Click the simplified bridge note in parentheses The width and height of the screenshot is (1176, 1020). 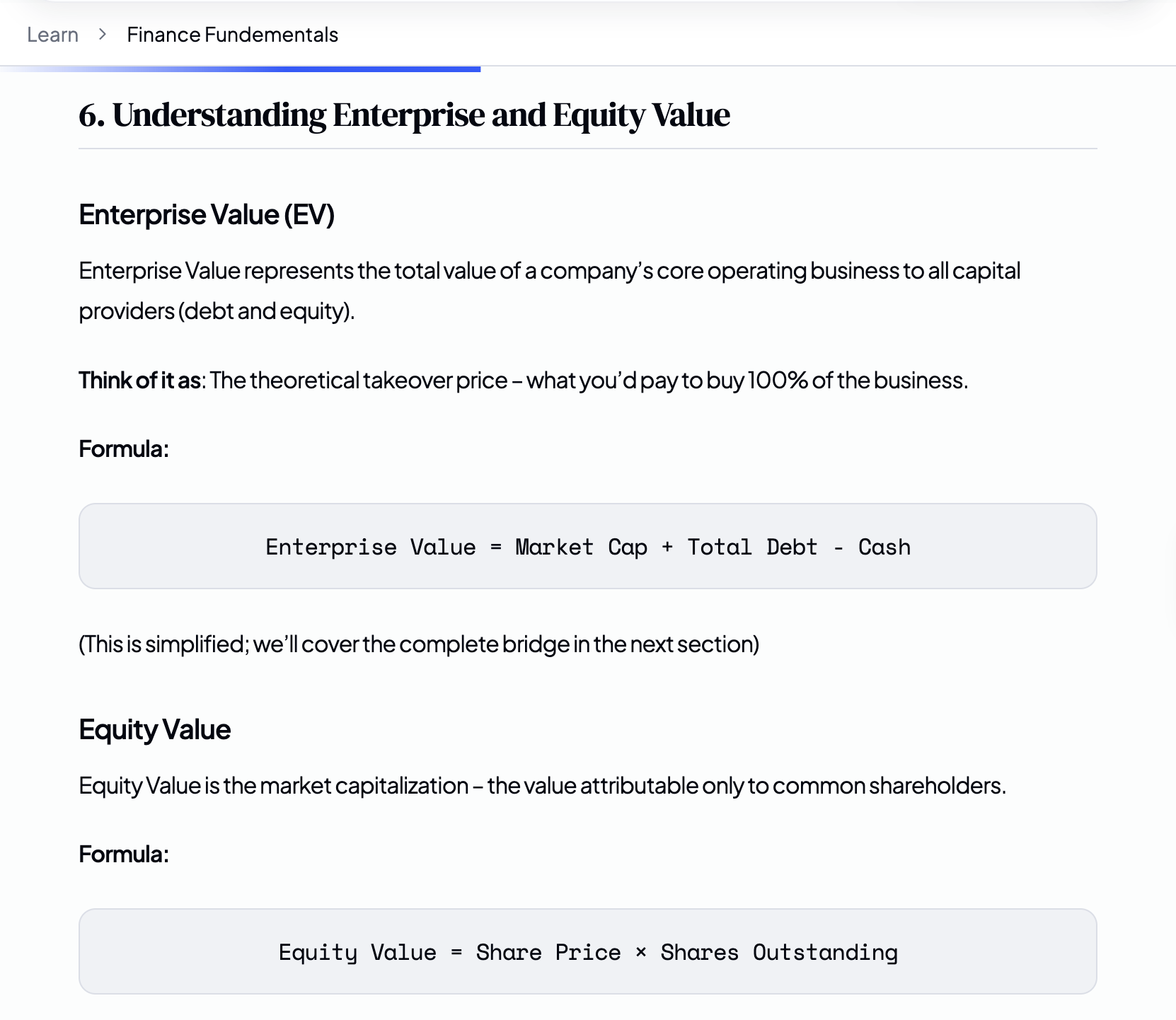pos(419,644)
